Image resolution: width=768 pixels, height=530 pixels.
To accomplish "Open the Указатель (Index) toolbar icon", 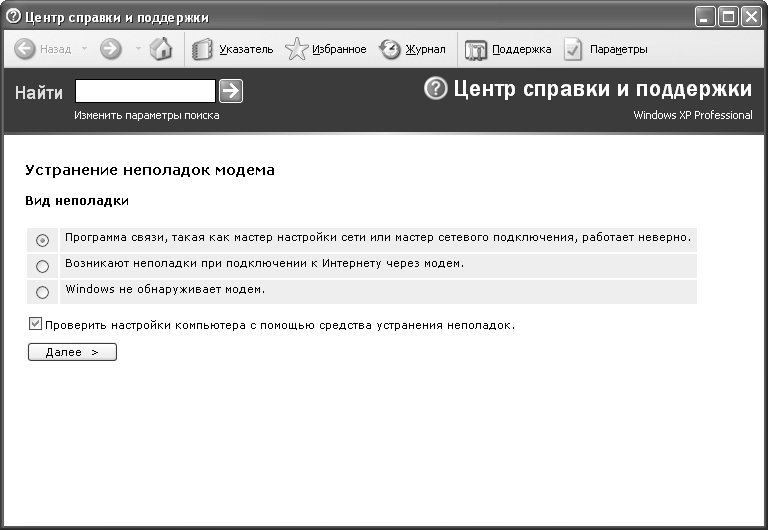I will 202,49.
